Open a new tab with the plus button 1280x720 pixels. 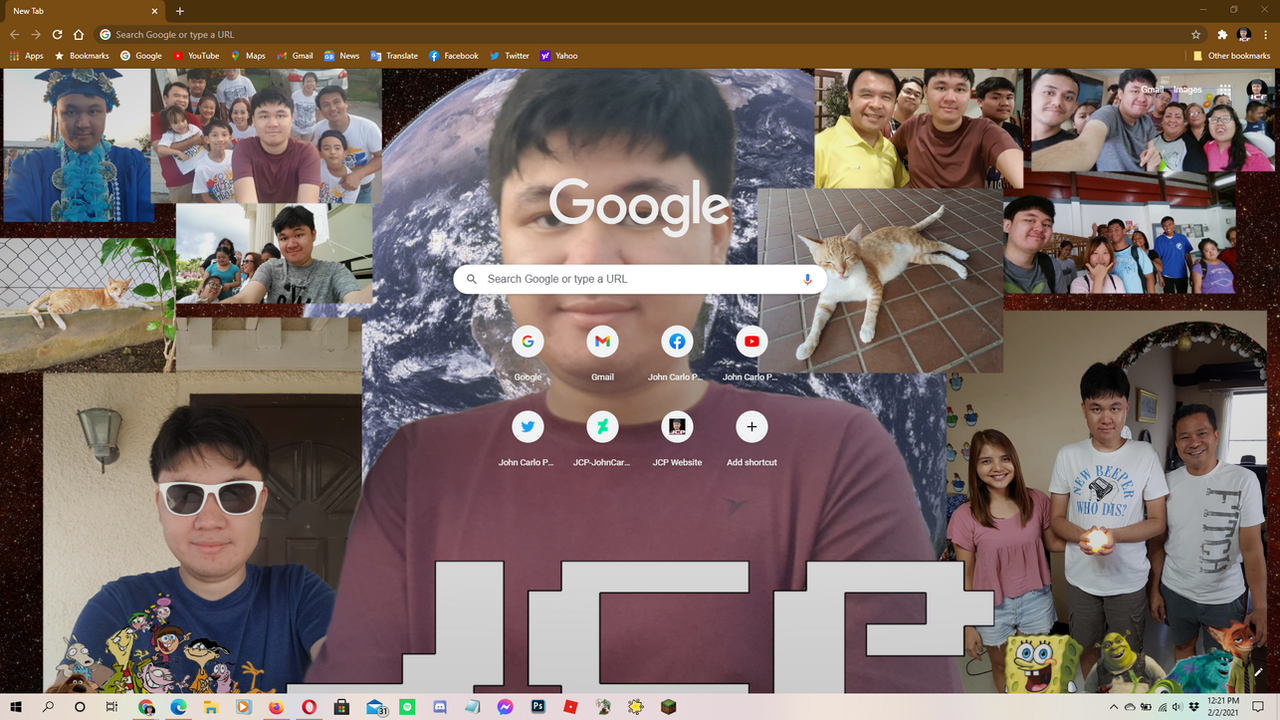(x=180, y=11)
